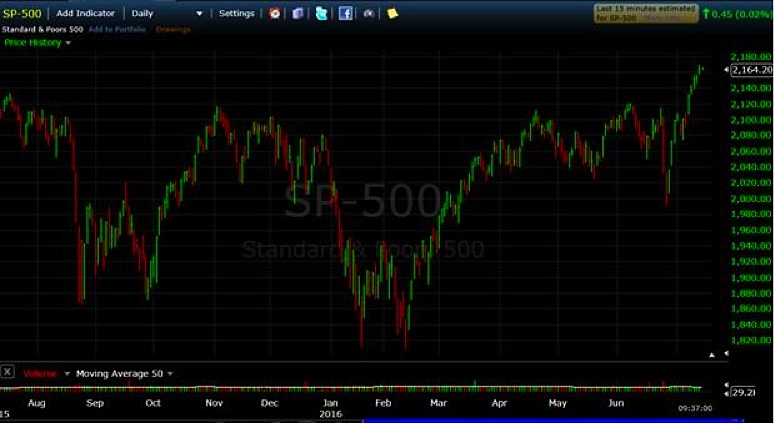
Task: Click the blue horizontal scrollbar at the bottom
Action: tap(553, 421)
